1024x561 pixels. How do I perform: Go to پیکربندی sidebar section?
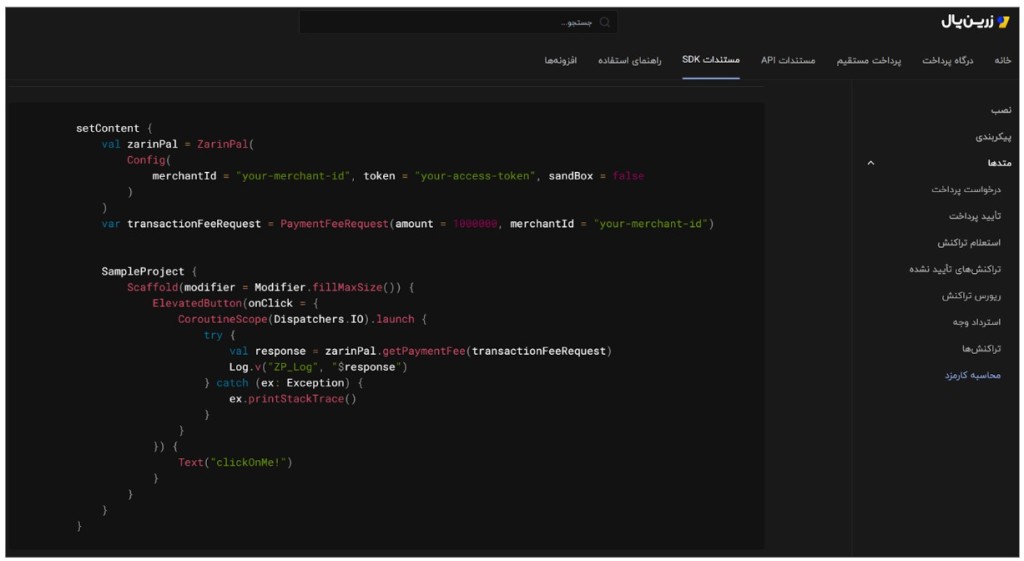[x=993, y=136]
